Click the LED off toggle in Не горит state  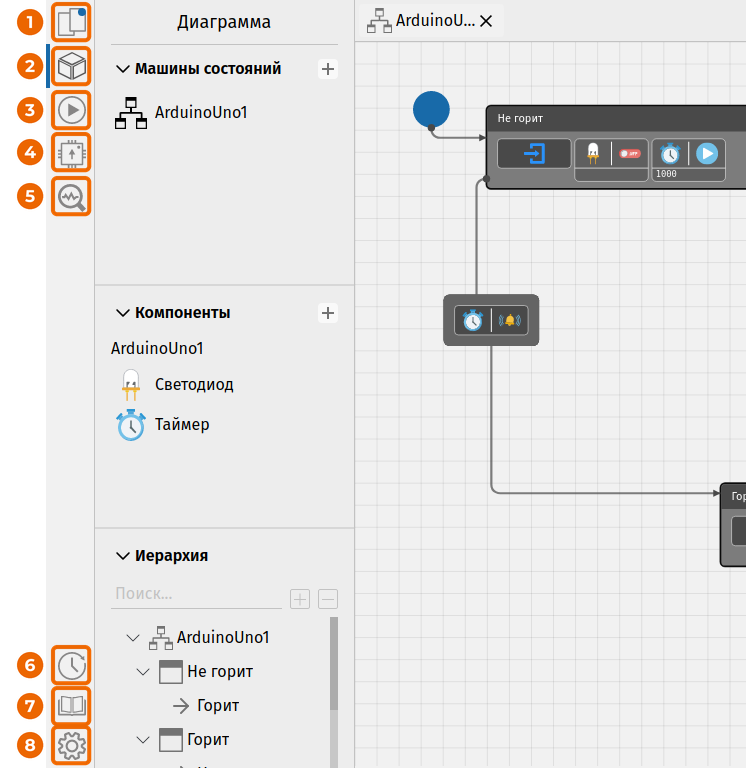coord(630,154)
